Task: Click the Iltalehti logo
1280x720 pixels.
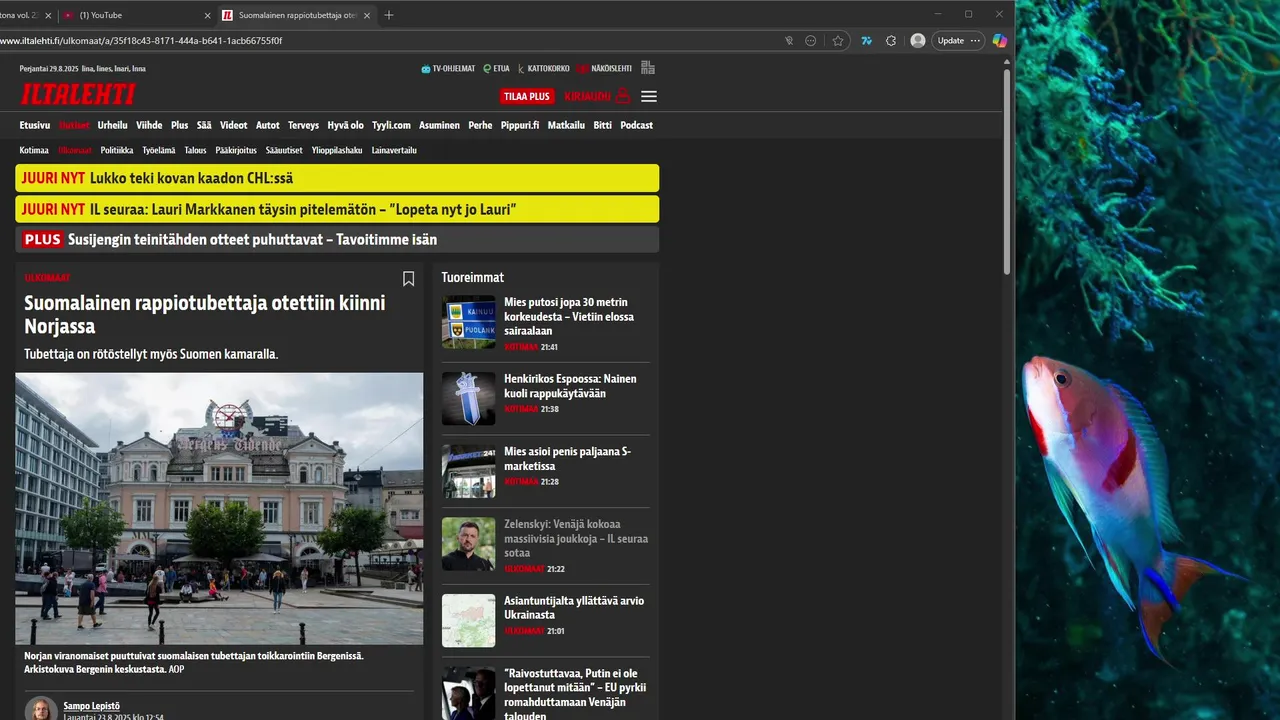Action: (78, 95)
